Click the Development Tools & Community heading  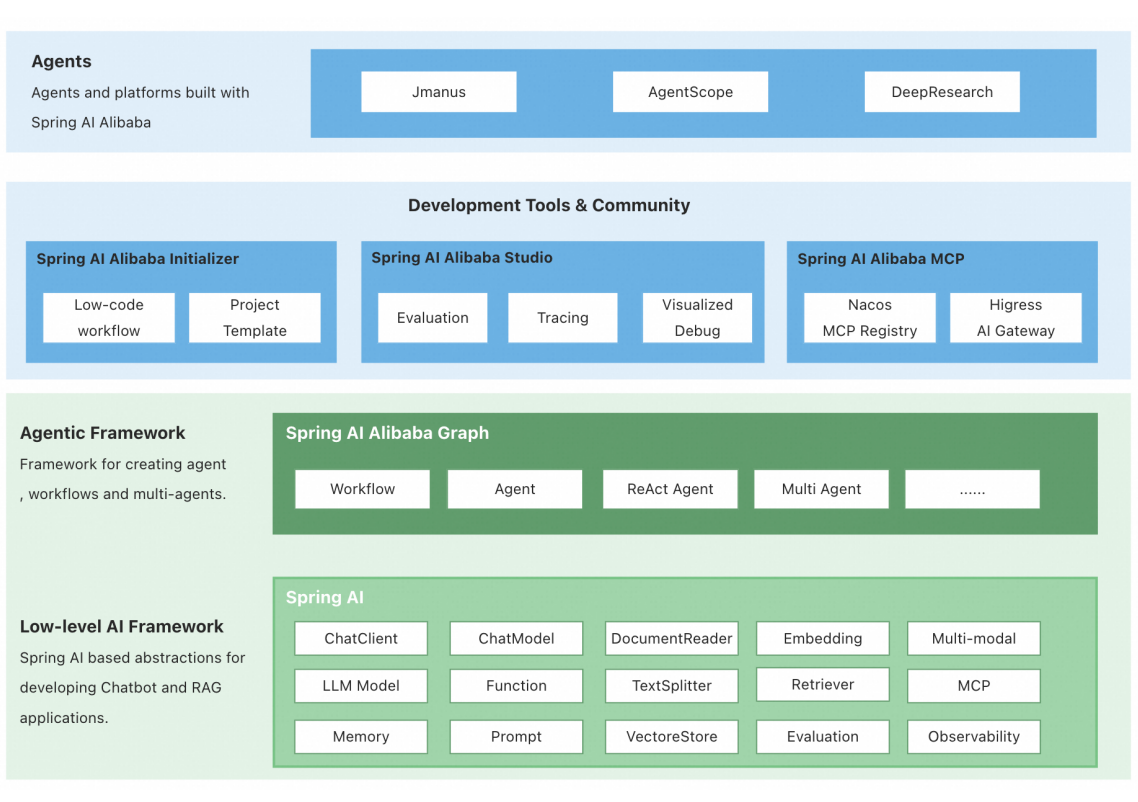coord(549,205)
